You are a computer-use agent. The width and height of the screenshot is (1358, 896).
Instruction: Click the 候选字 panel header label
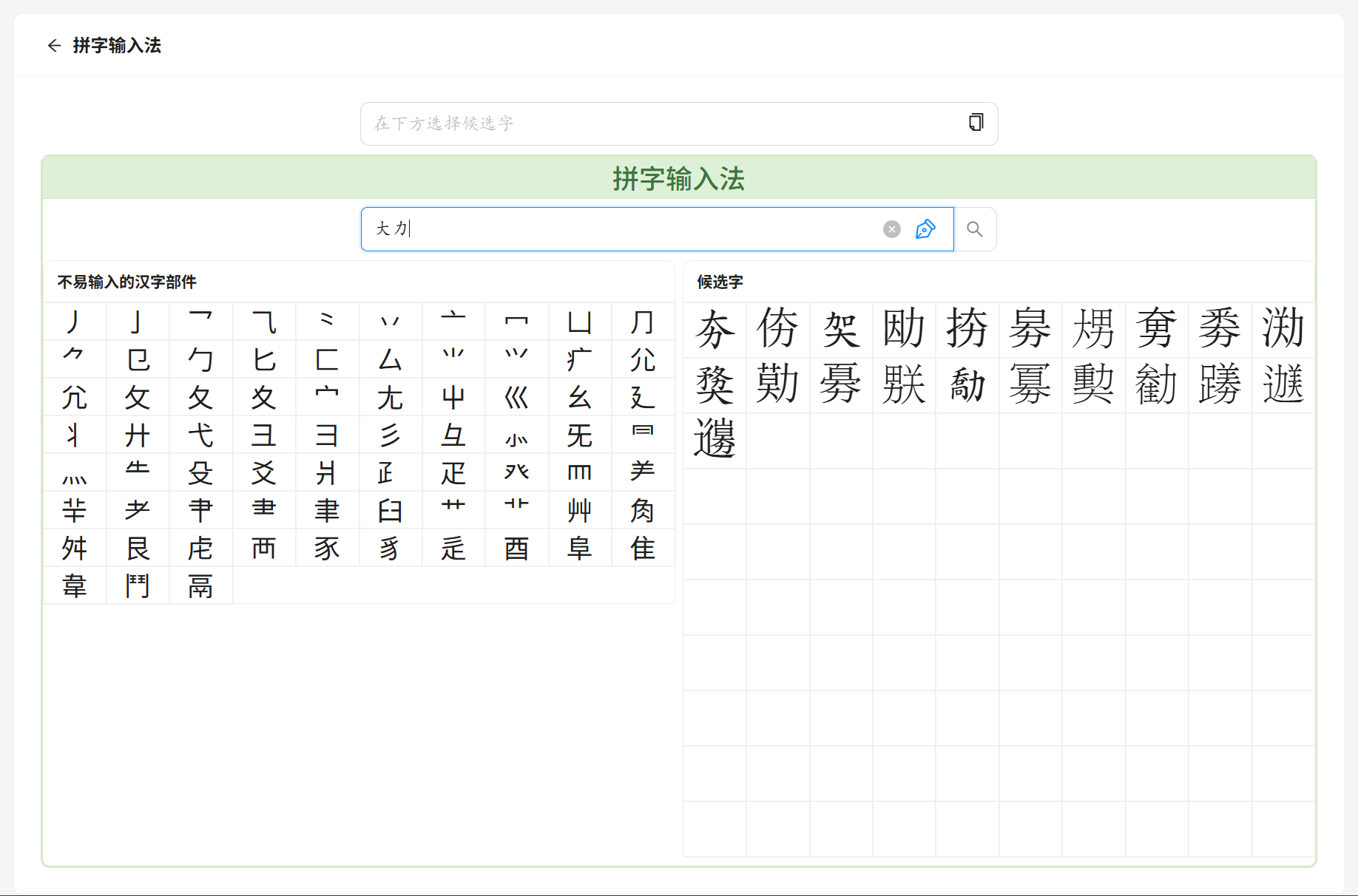(x=717, y=282)
